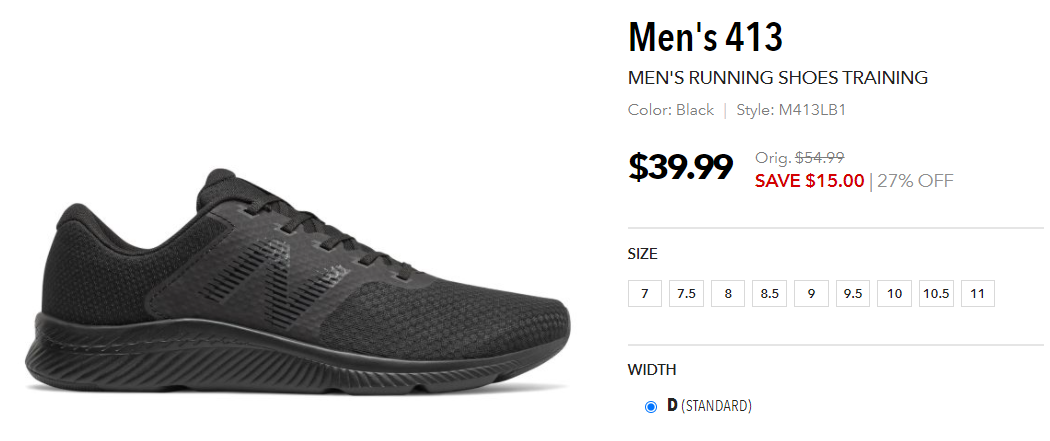1050x441 pixels.
Task: Click the 27% OFF discount label
Action: [915, 181]
